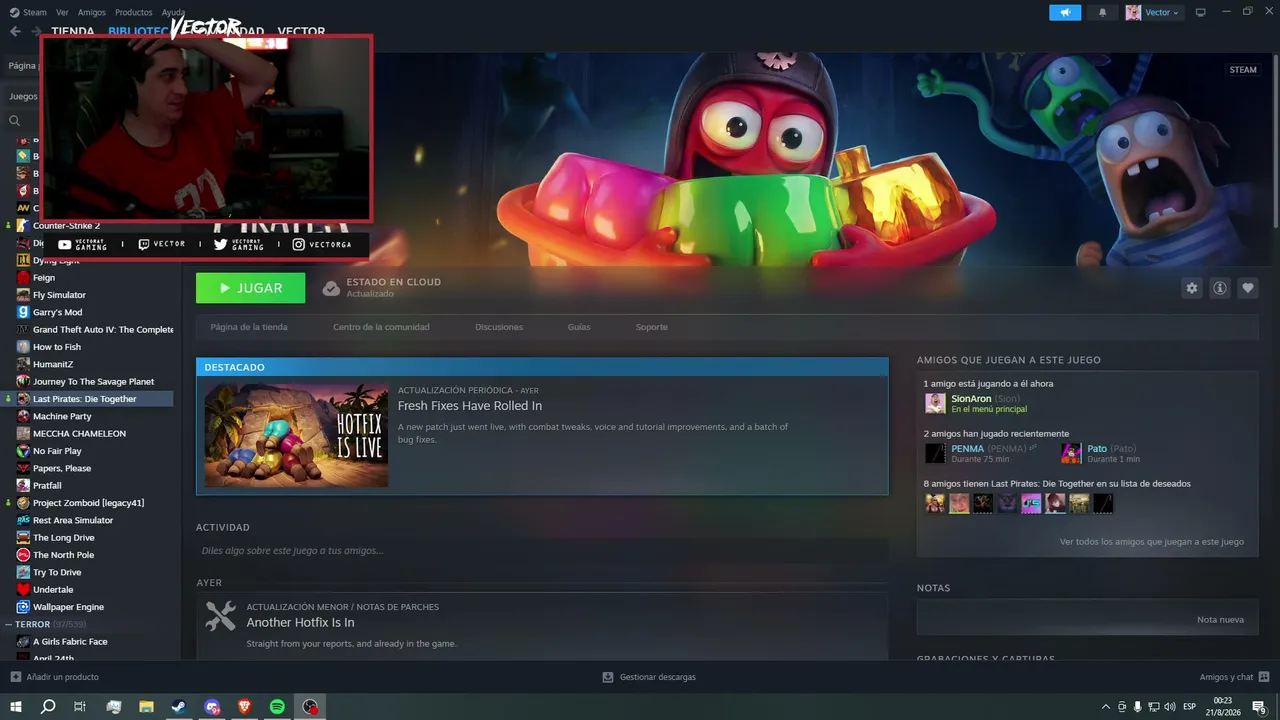Select The Long Drive in library
The image size is (1280, 720).
click(64, 538)
